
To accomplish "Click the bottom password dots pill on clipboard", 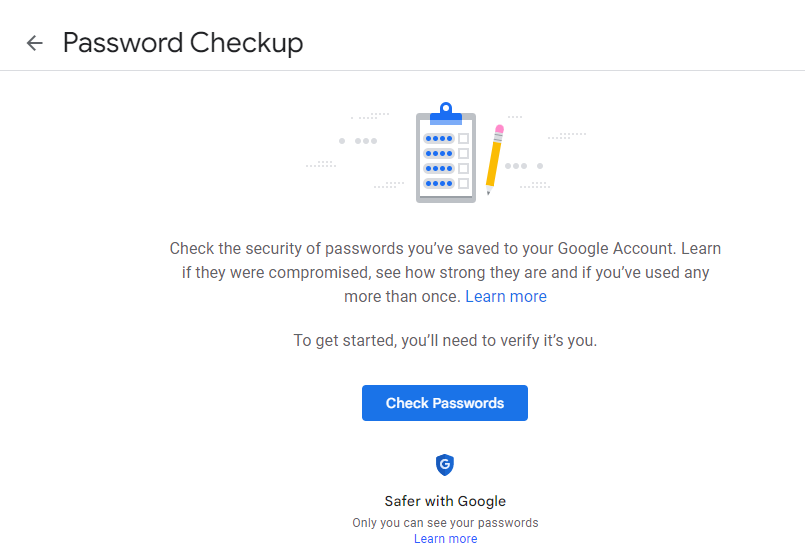I will pyautogui.click(x=438, y=183).
